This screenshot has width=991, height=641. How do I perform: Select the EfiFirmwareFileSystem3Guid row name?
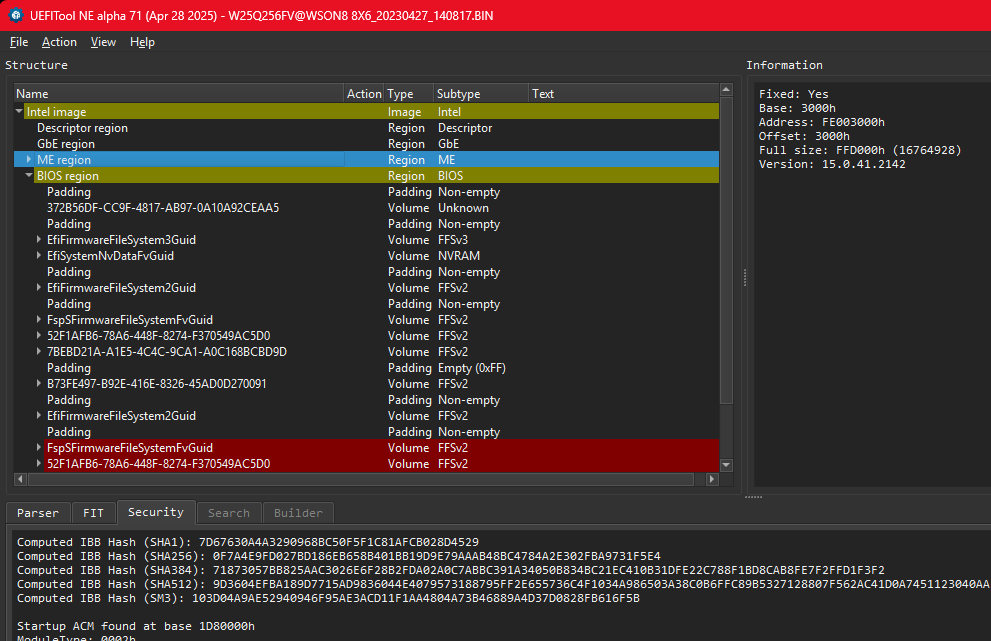click(121, 240)
